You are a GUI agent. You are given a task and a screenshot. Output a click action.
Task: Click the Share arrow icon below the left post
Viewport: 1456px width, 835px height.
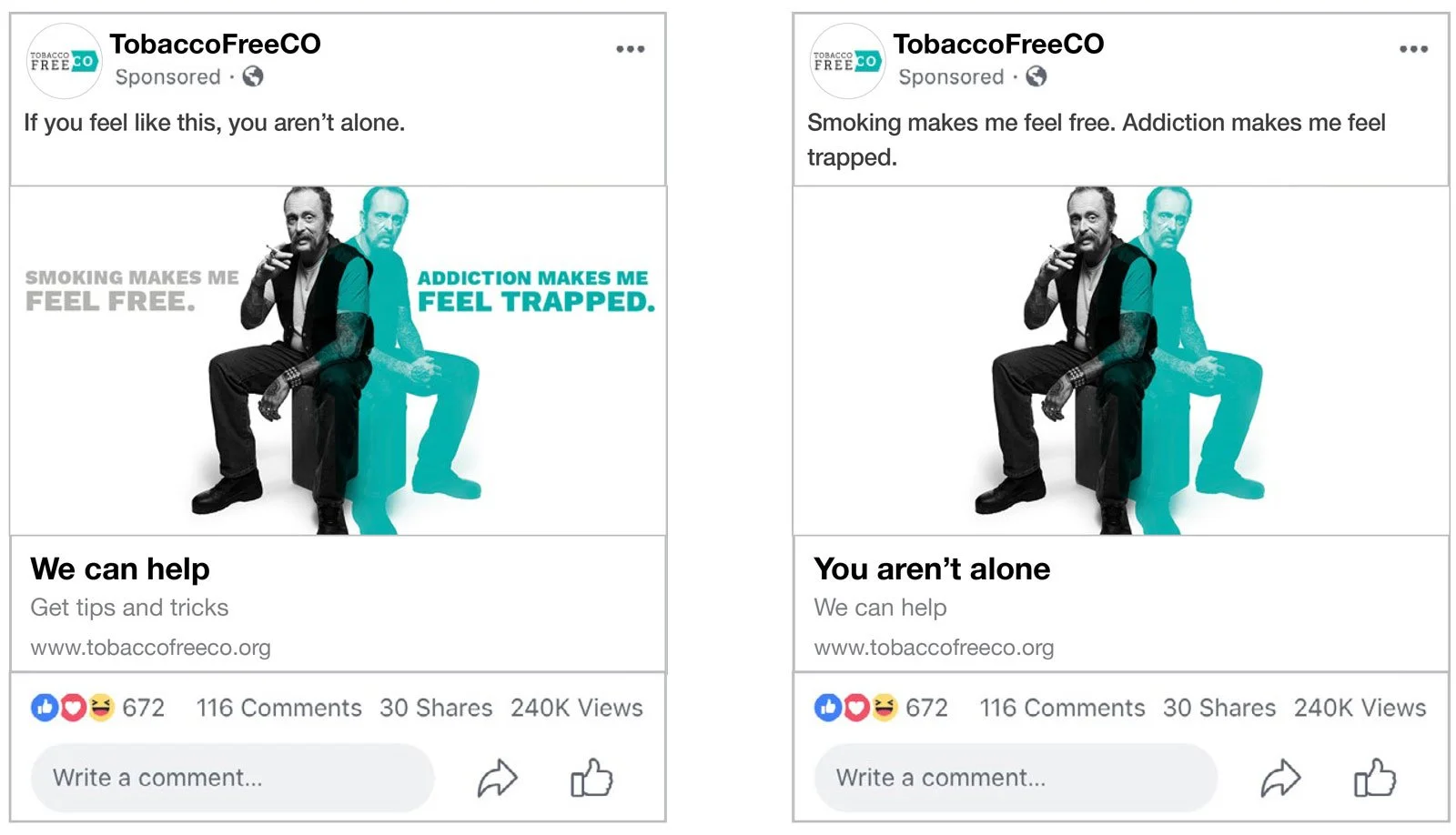pos(497,778)
